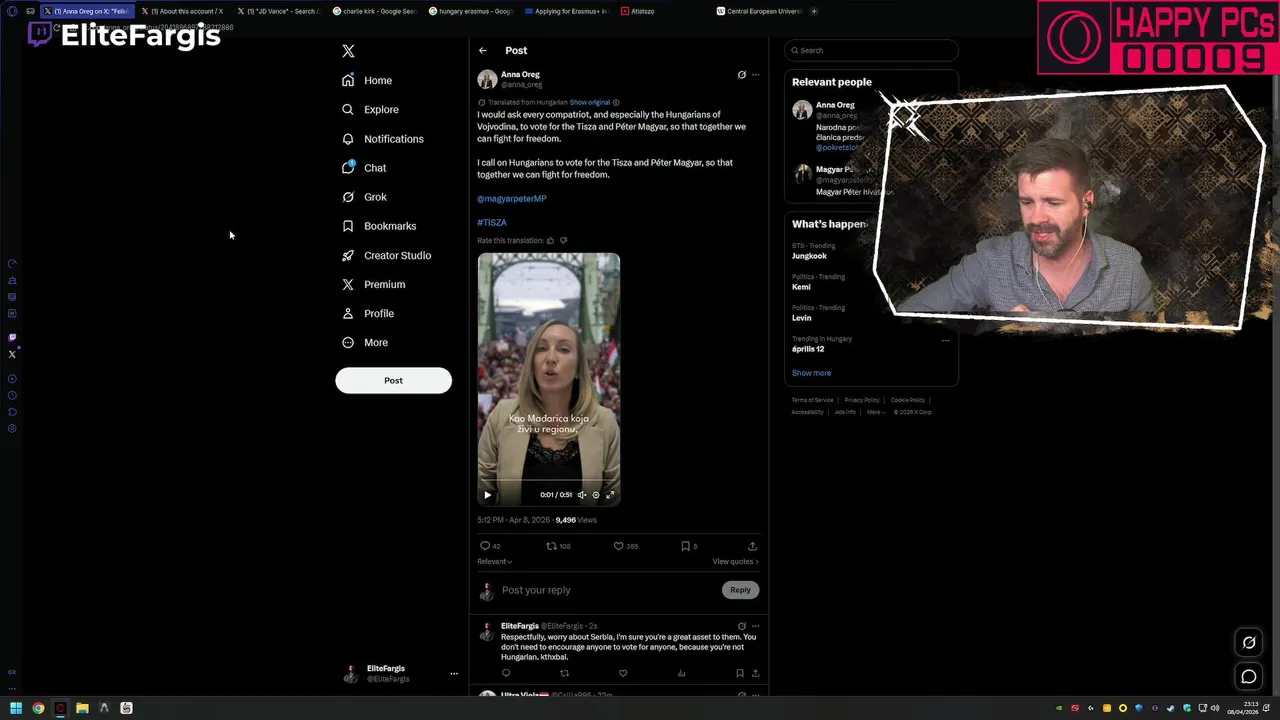Thumbs down the translation rating

tap(563, 240)
